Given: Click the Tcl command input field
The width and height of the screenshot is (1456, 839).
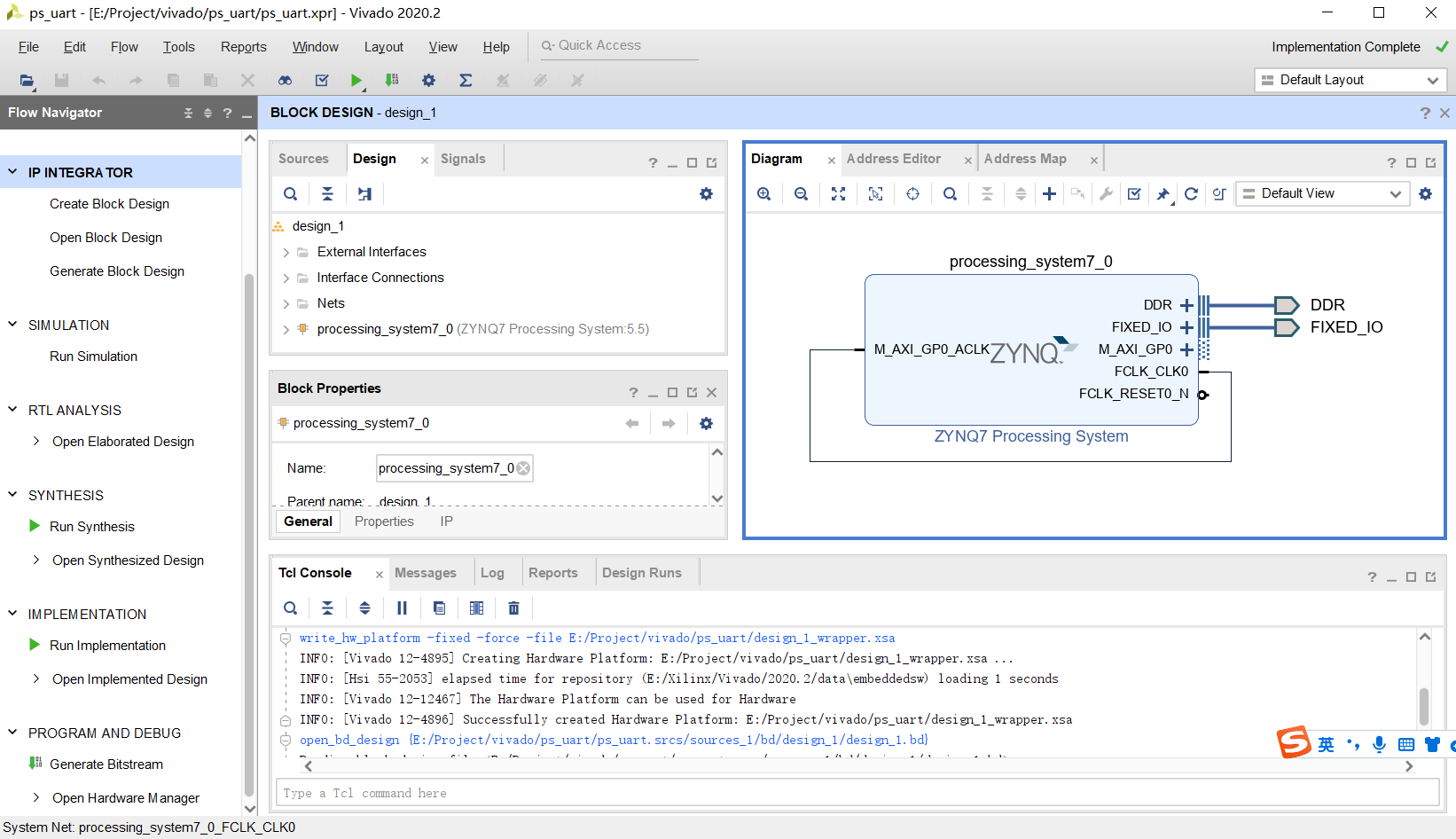Looking at the screenshot, I should coord(857,793).
